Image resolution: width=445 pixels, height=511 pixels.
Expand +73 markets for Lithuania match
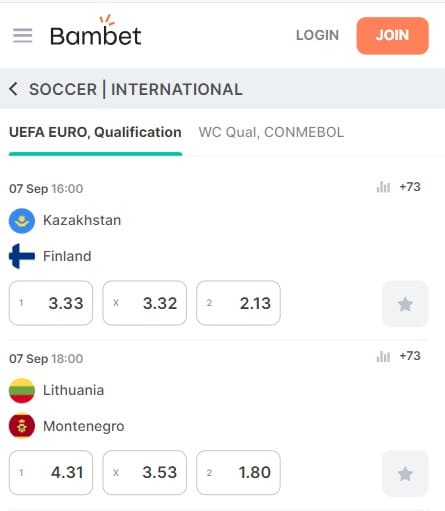click(410, 356)
